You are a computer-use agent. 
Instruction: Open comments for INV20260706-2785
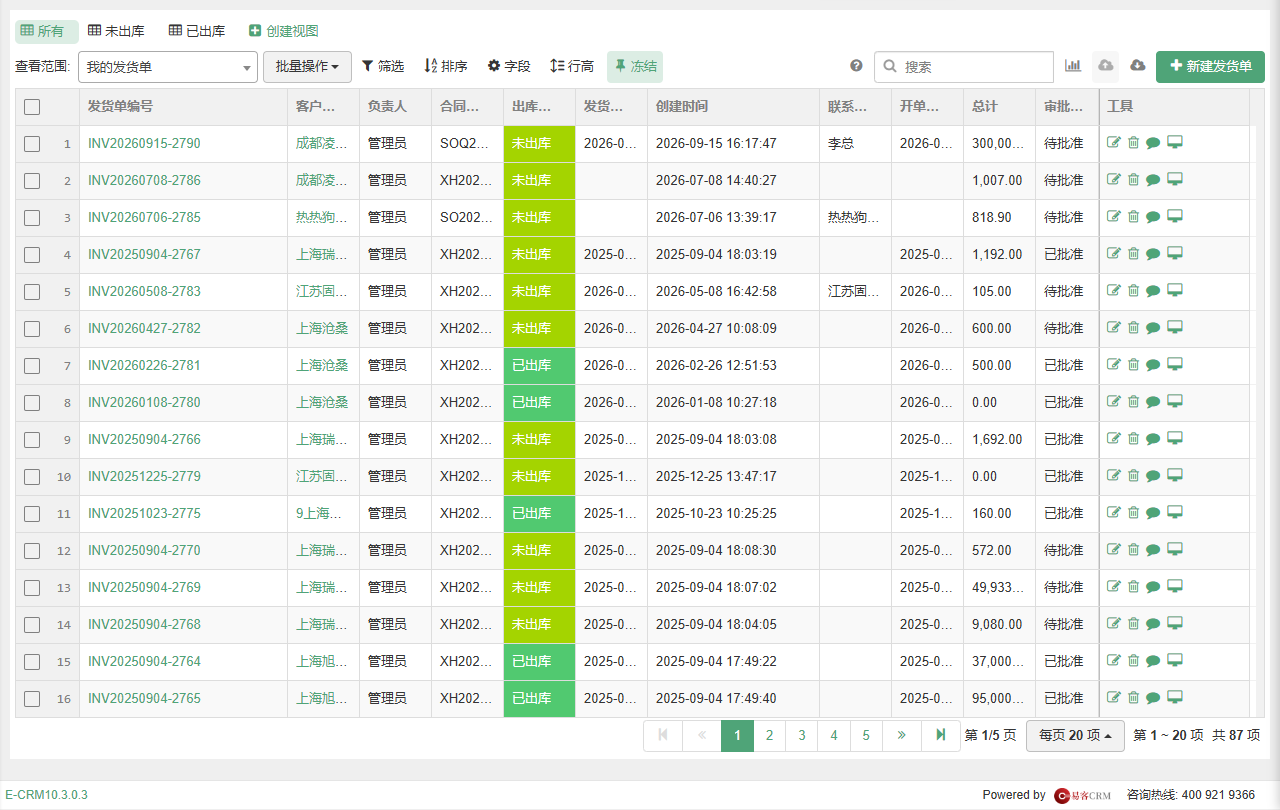tap(1153, 217)
